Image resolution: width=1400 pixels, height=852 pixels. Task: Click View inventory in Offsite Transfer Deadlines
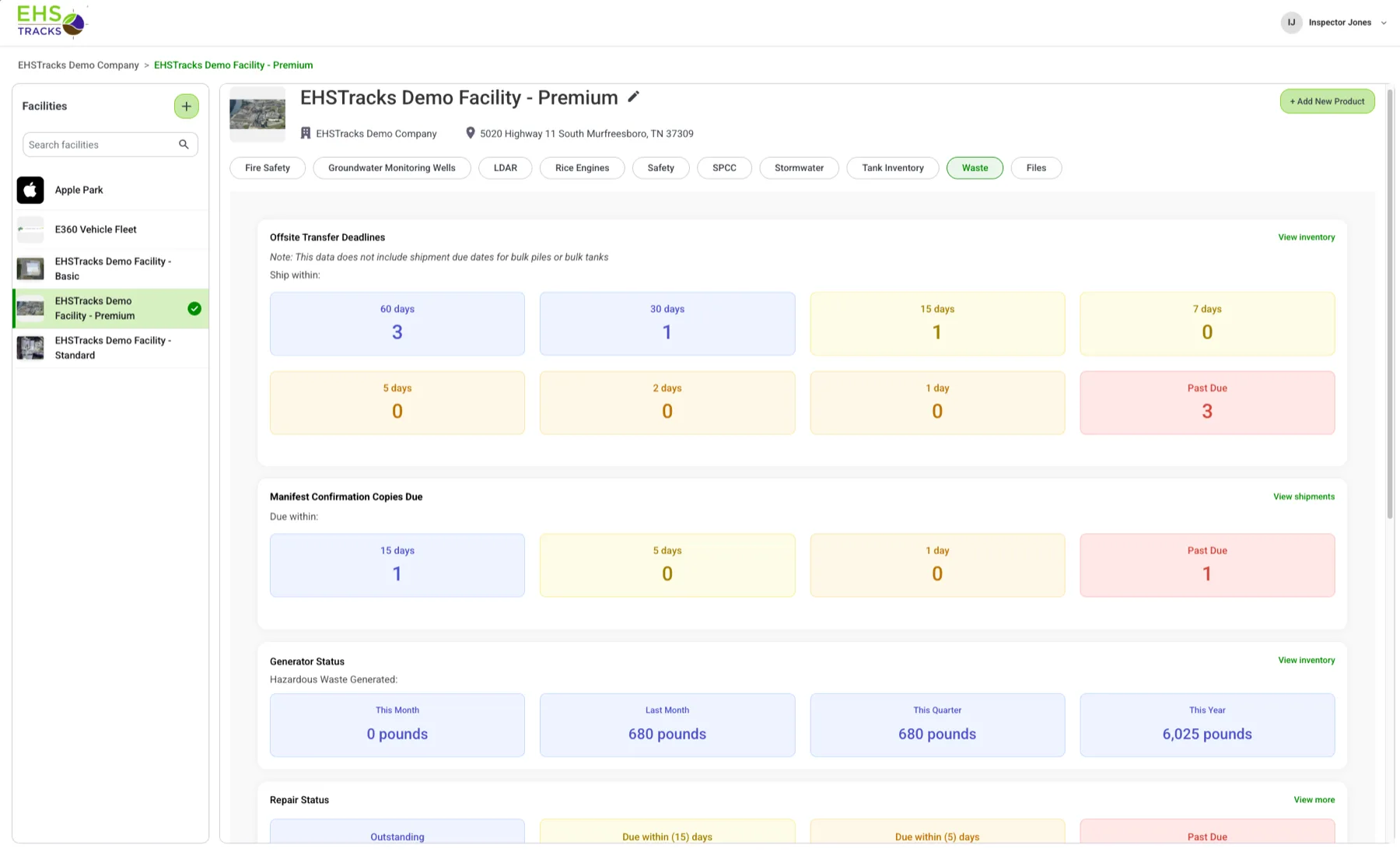tap(1306, 237)
